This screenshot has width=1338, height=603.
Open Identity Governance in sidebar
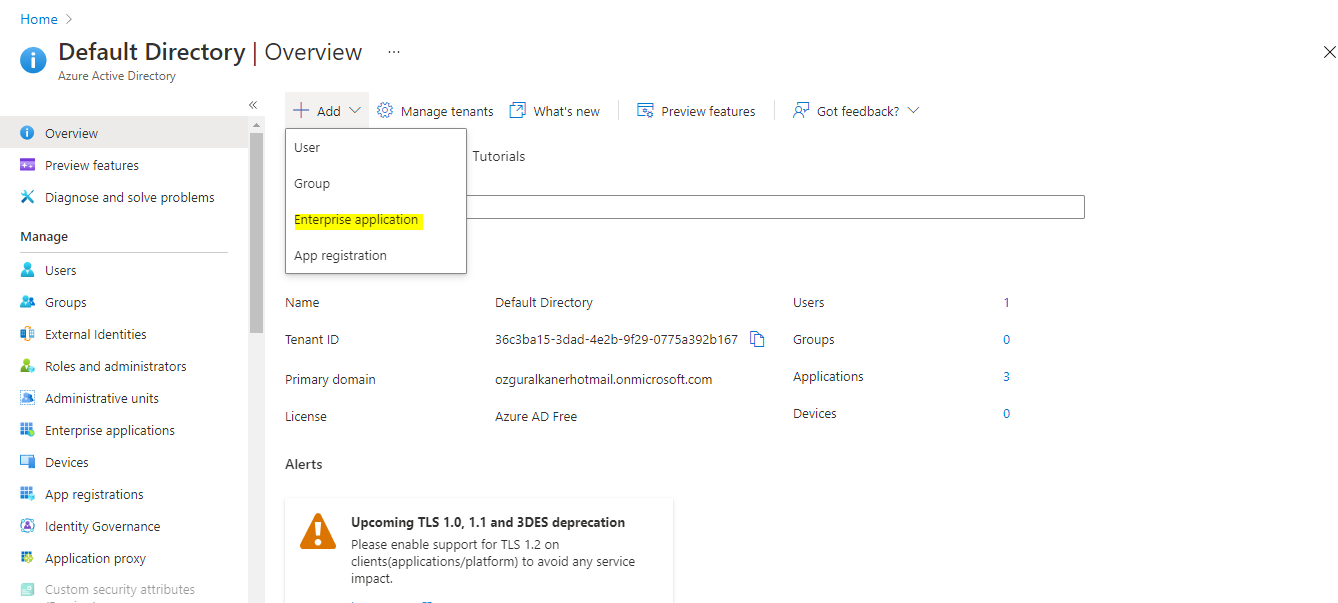pos(102,526)
